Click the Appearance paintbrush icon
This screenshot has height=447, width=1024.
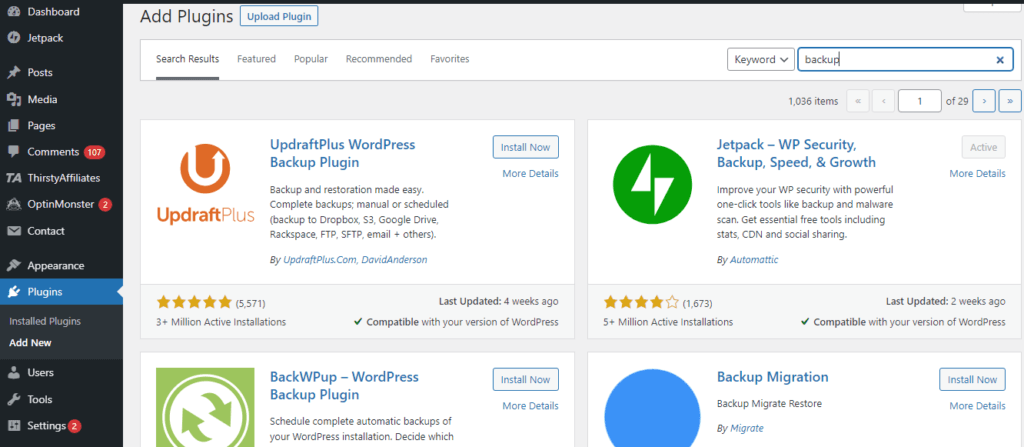coord(13,266)
